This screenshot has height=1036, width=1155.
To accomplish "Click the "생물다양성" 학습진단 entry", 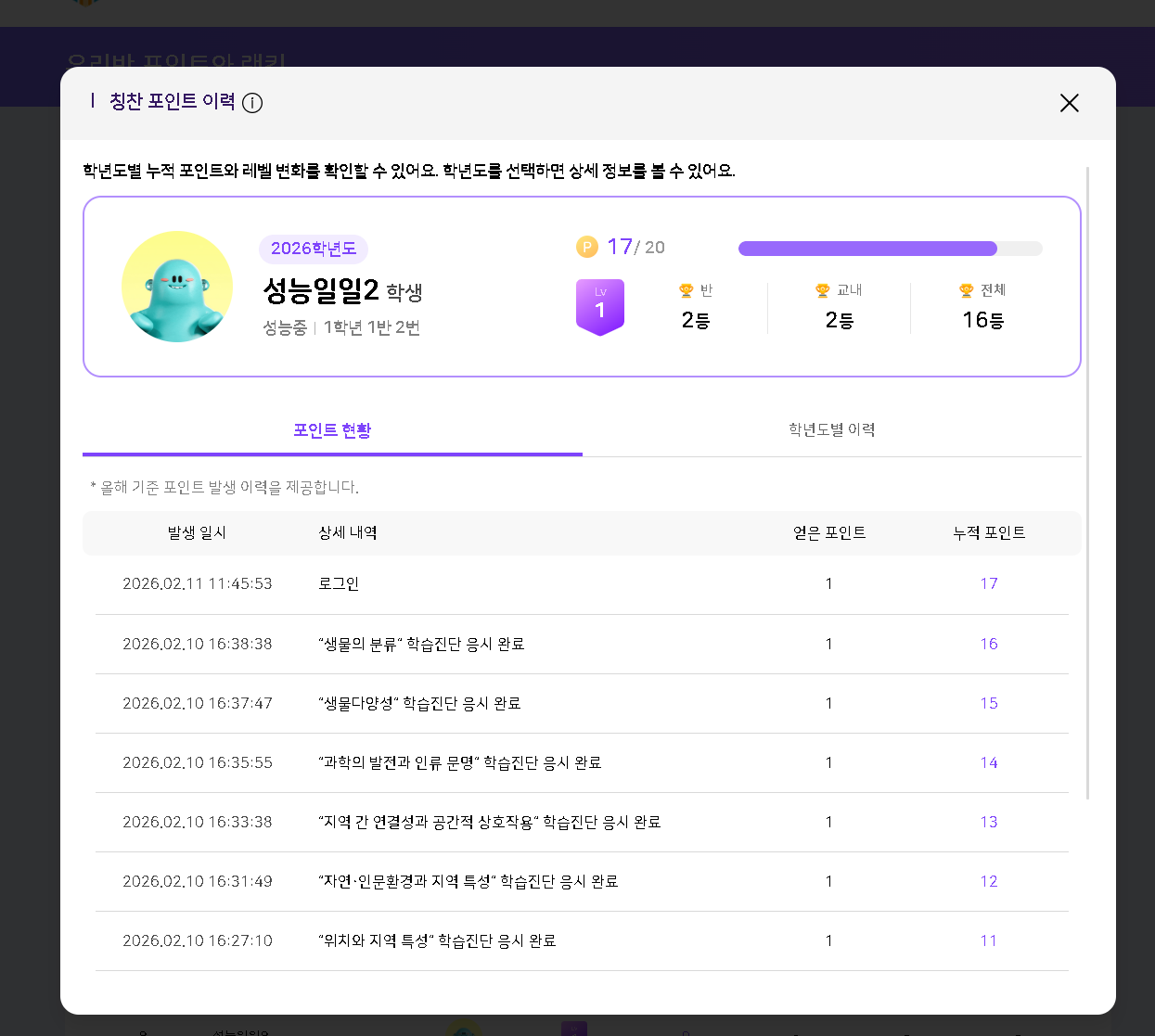I will coord(419,703).
